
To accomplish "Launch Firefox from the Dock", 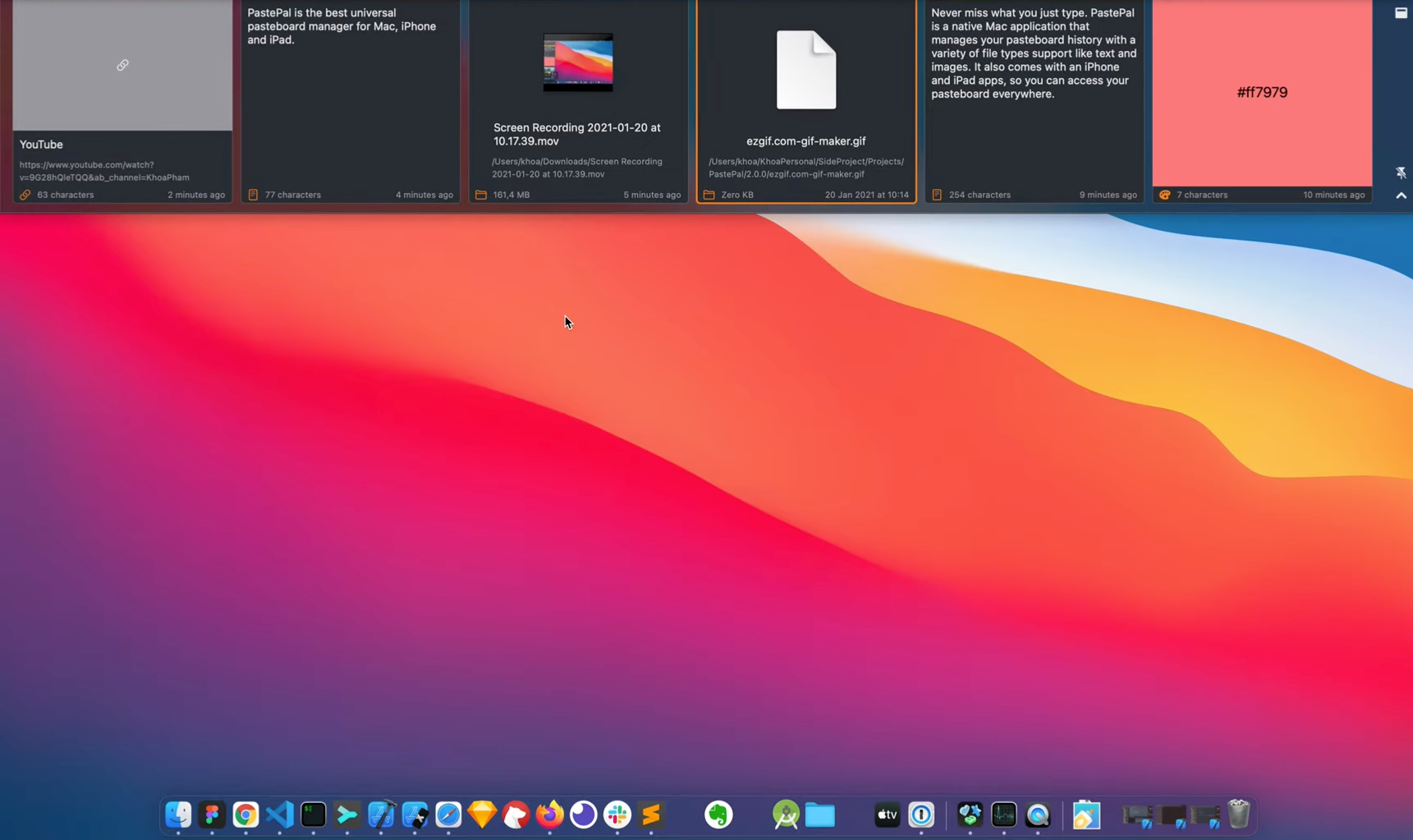I will point(549,815).
